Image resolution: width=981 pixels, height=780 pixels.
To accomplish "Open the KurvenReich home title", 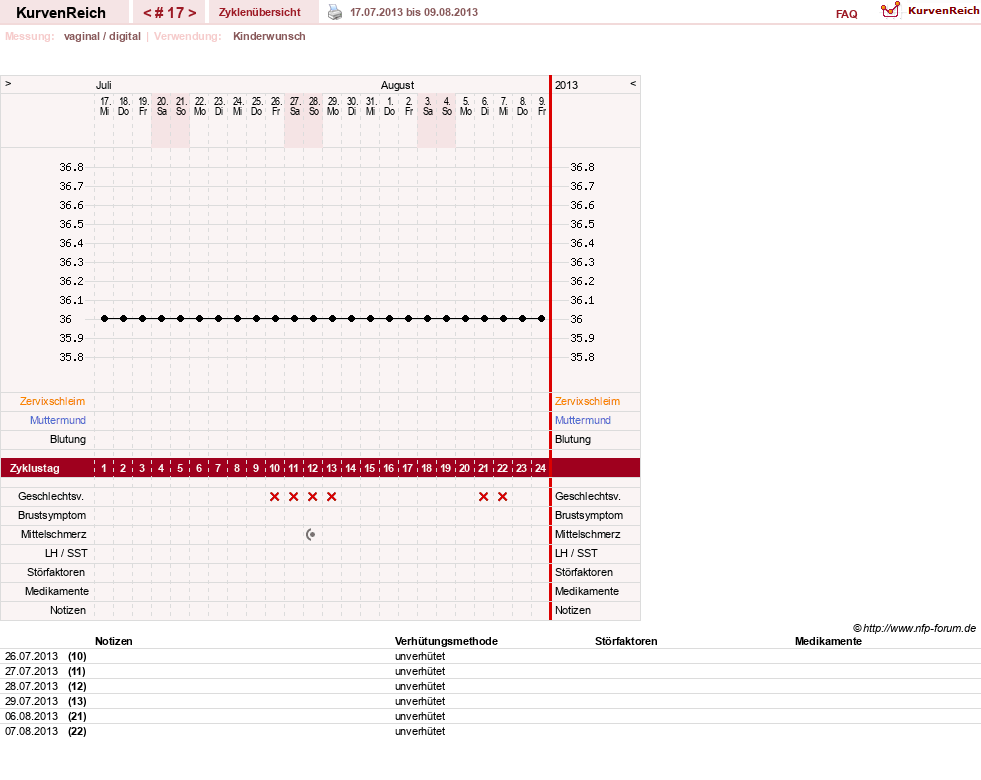I will point(61,13).
